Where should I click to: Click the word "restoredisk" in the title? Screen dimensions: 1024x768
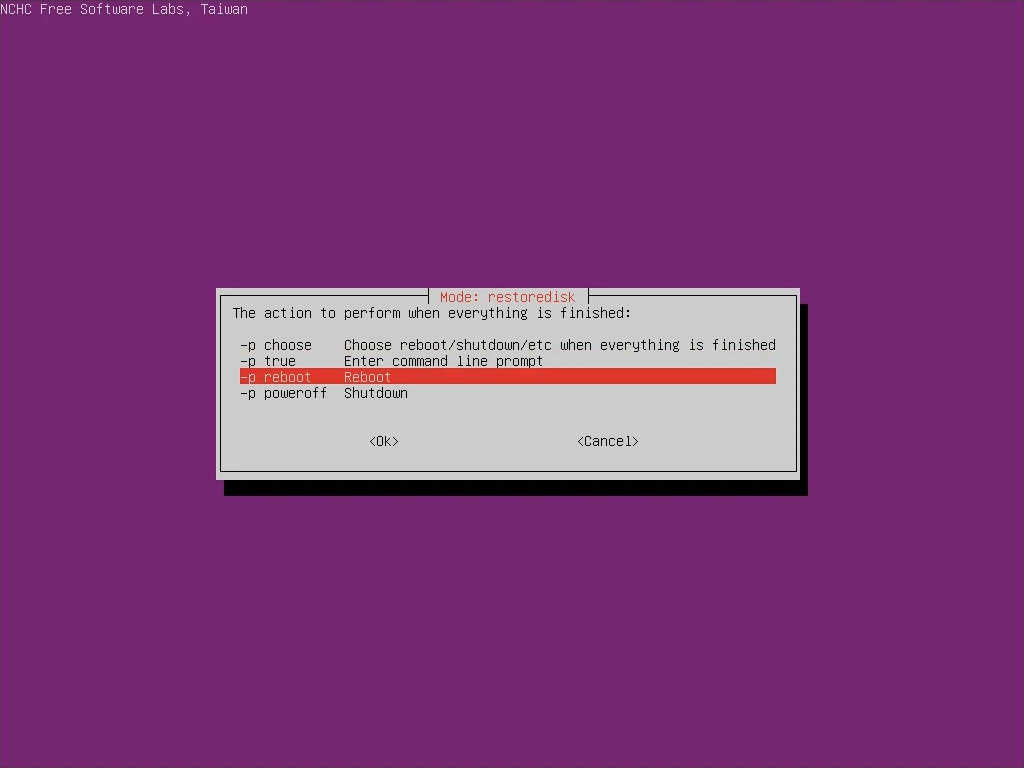point(532,297)
